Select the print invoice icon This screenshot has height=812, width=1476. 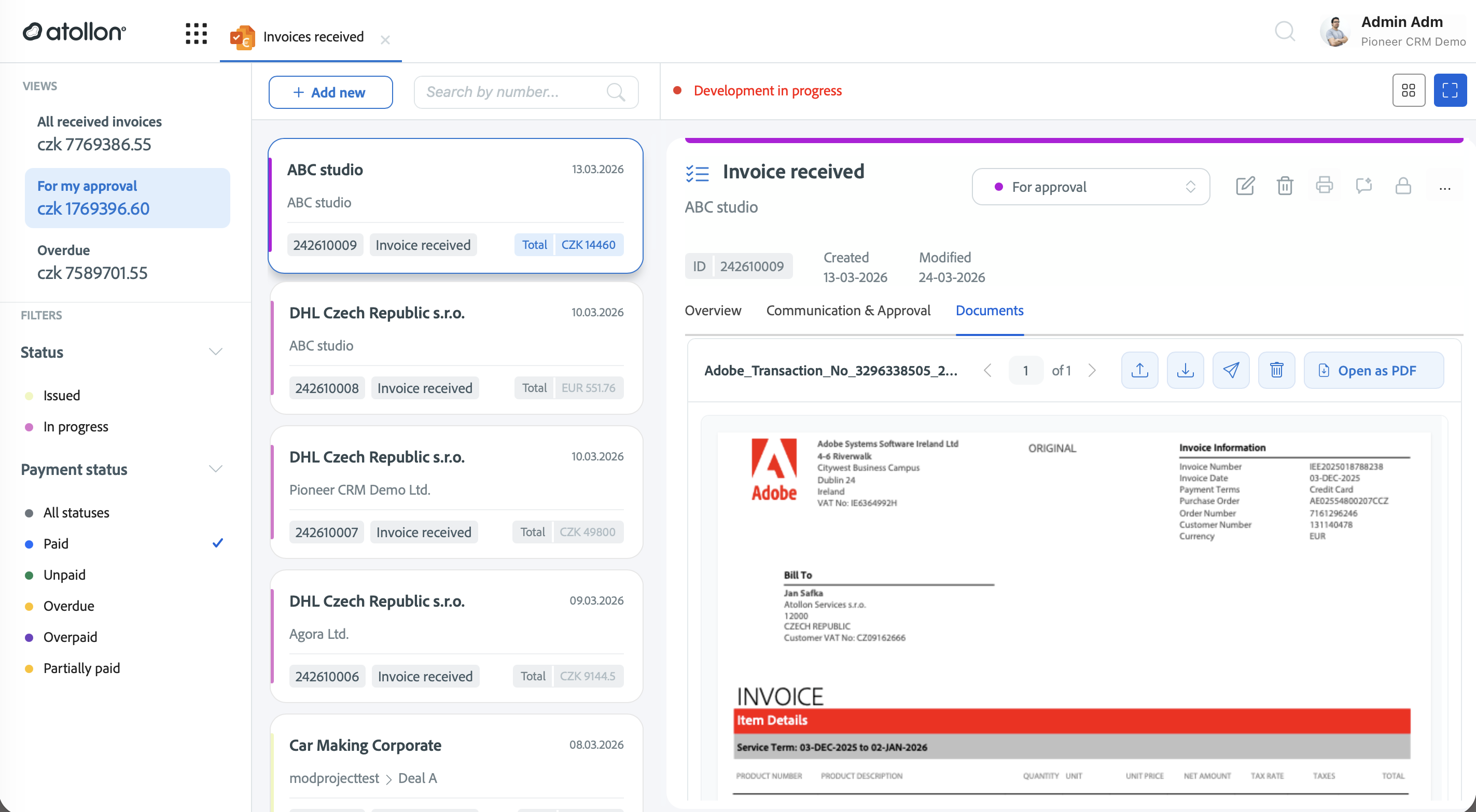pos(1324,186)
